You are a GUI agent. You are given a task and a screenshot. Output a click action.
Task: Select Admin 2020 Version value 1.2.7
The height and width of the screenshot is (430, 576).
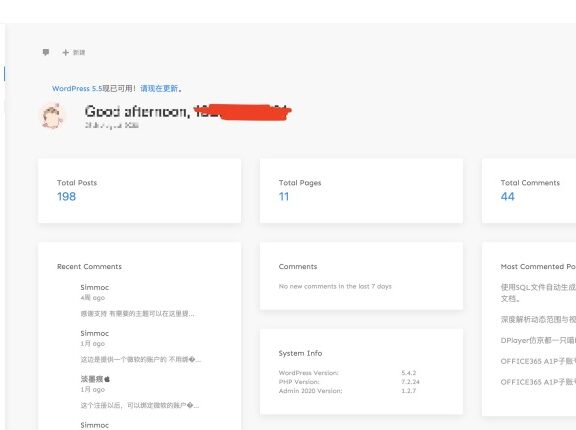(408, 391)
